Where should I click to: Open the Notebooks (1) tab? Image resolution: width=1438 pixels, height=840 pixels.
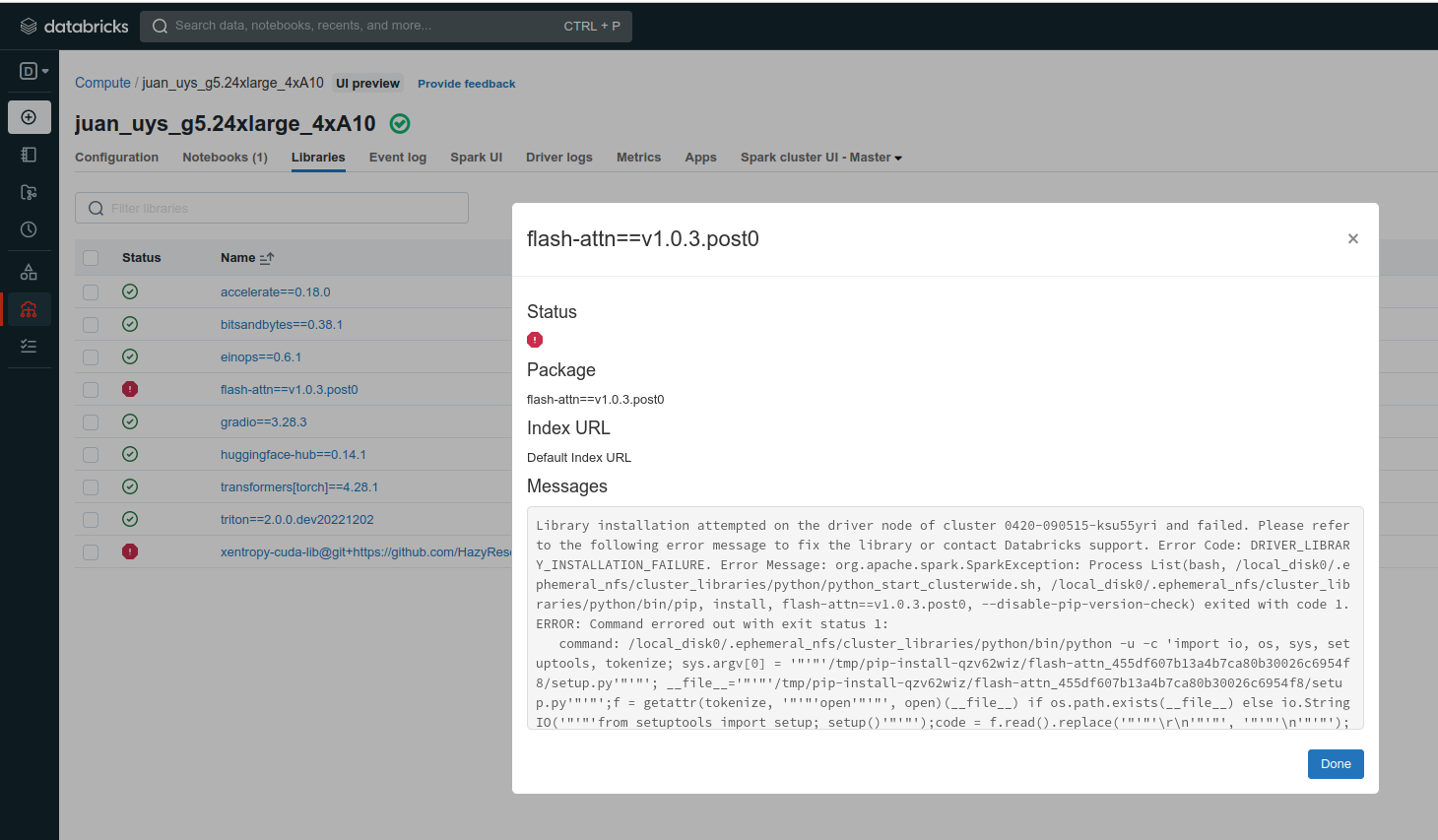click(225, 157)
